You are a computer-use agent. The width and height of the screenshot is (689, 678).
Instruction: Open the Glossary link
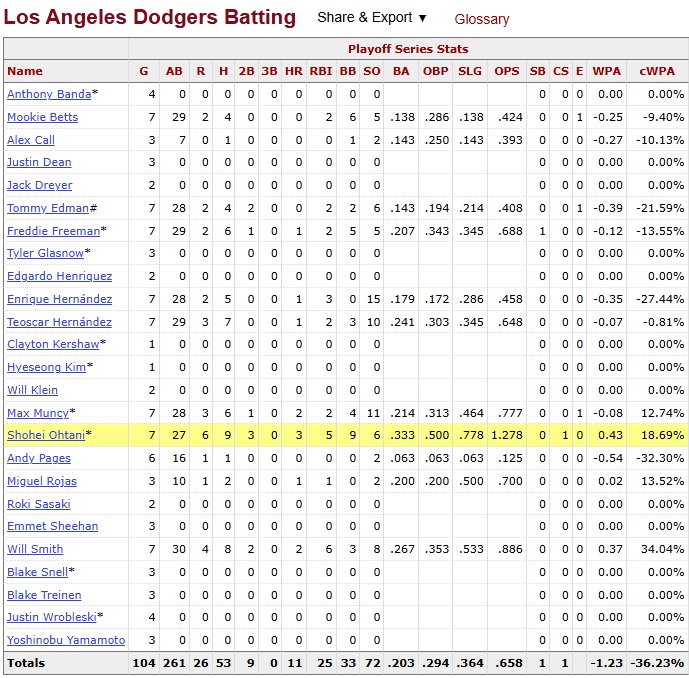(481, 19)
